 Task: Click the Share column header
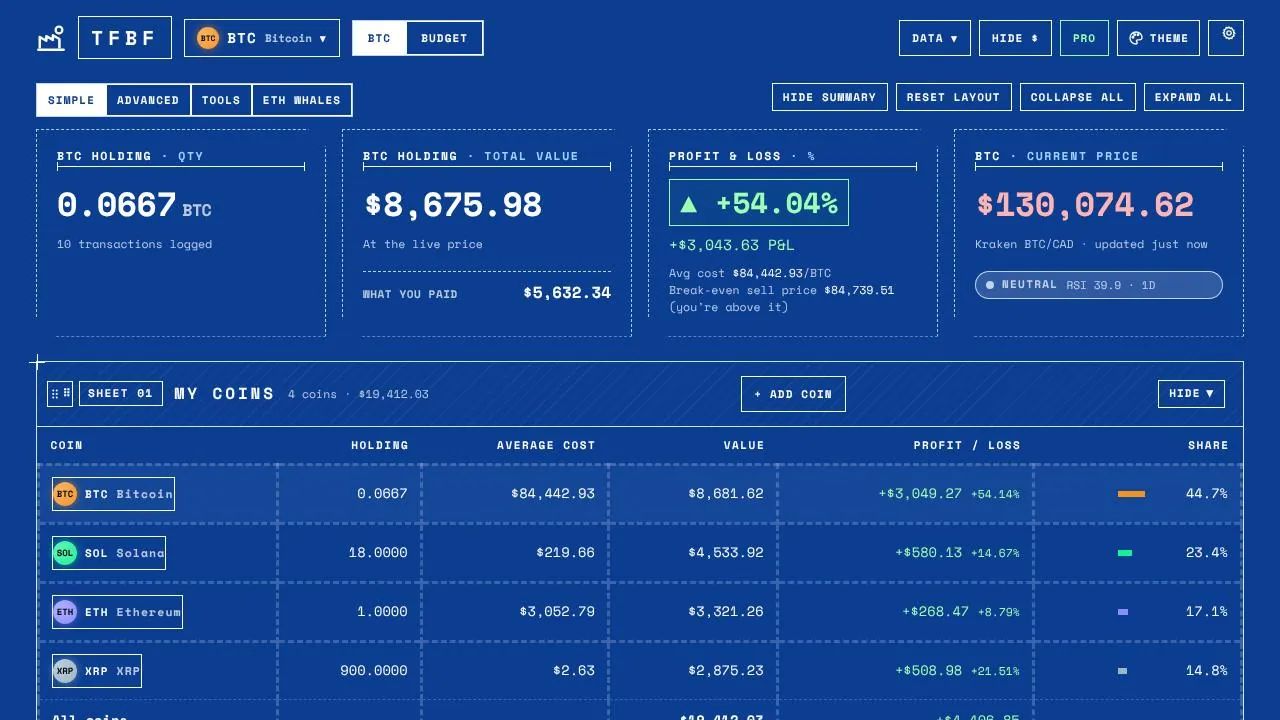[x=1208, y=445]
